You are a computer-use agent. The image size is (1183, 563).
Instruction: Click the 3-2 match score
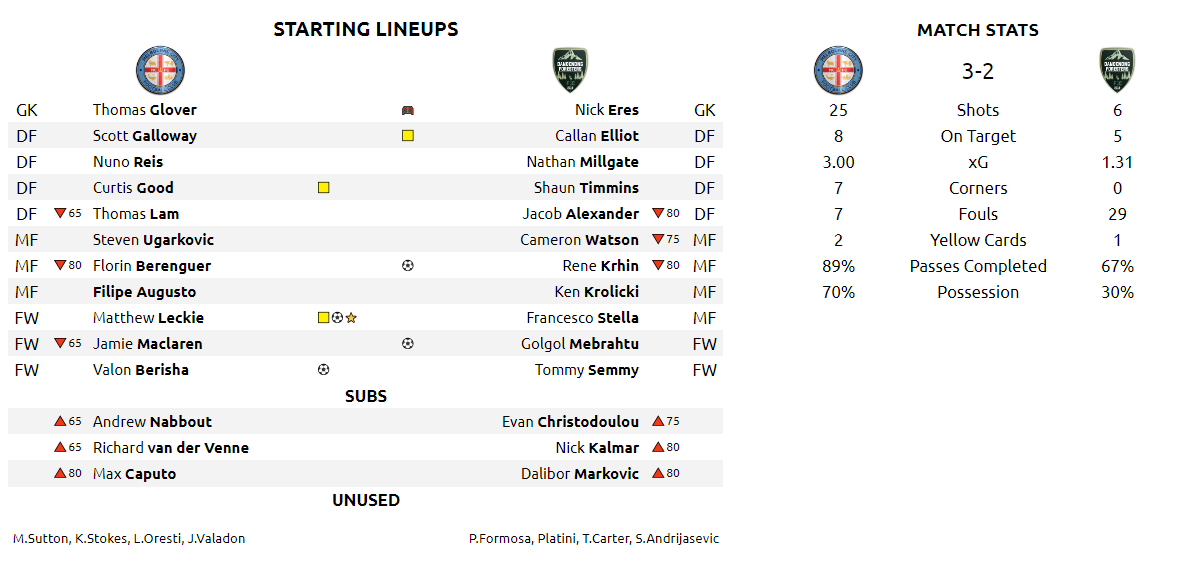pyautogui.click(x=977, y=72)
